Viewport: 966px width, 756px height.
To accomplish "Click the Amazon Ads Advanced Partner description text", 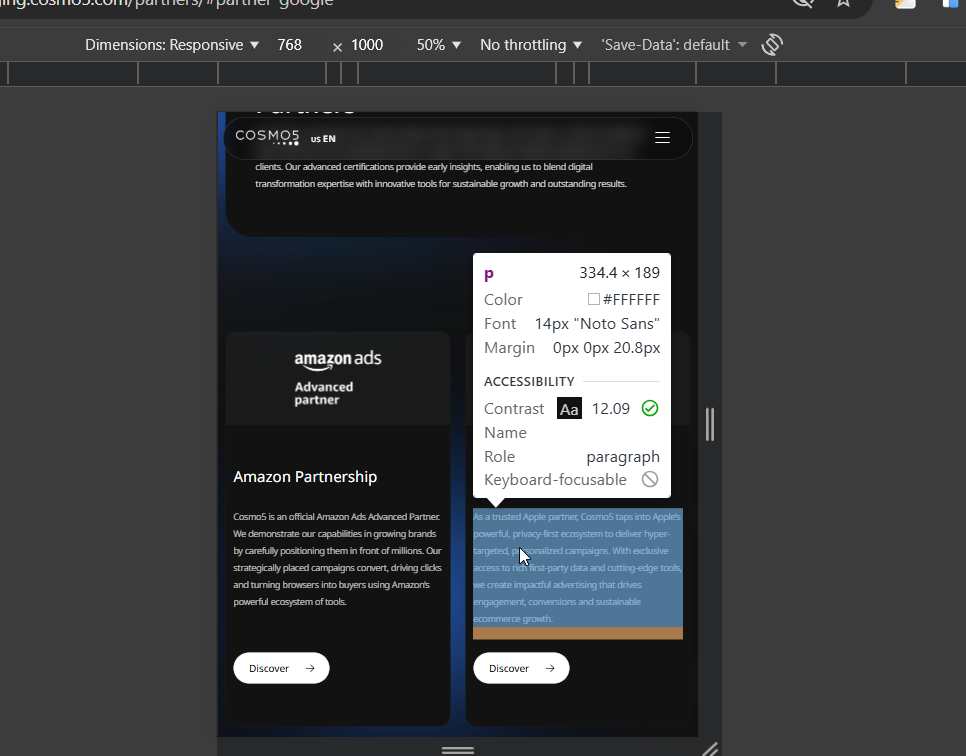I will coord(338,559).
